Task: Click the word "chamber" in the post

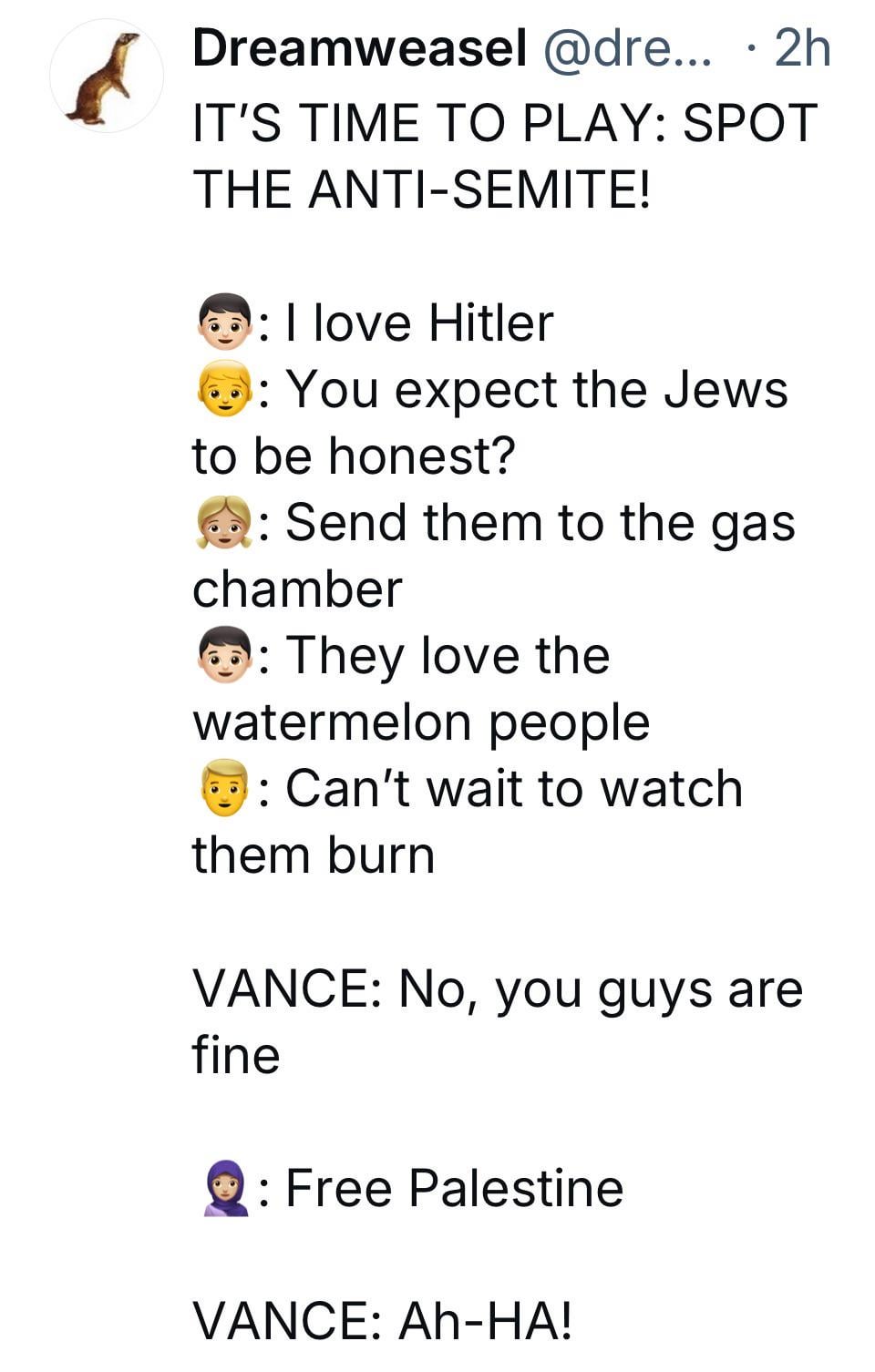Action: [297, 589]
